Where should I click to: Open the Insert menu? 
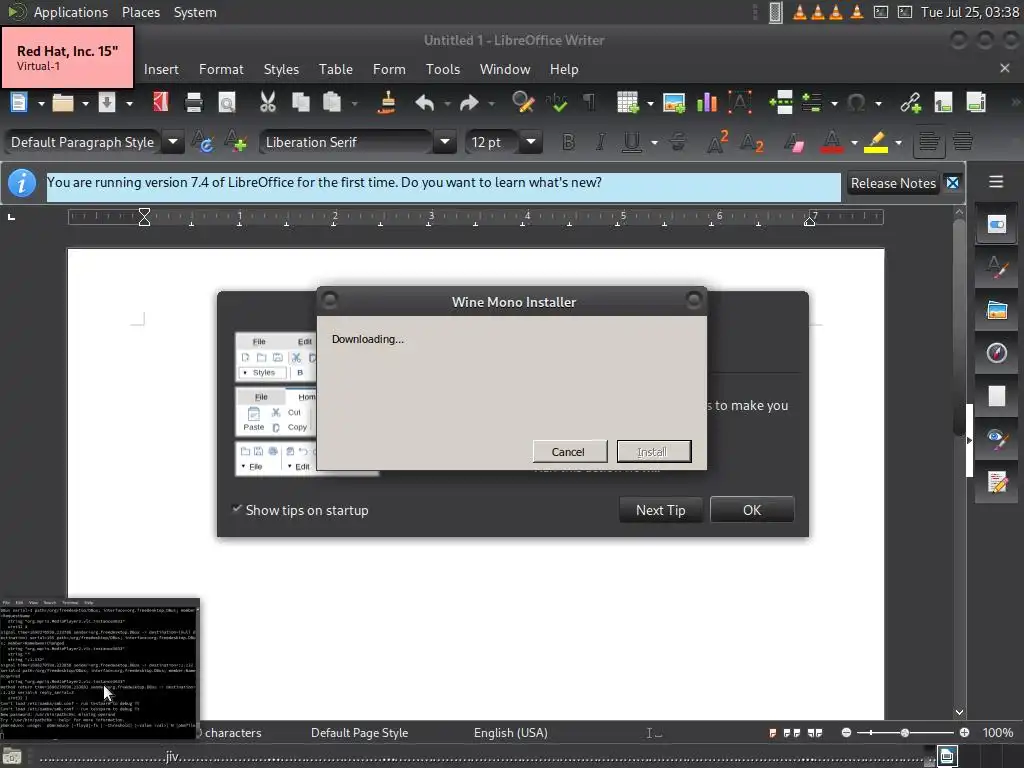coord(161,69)
